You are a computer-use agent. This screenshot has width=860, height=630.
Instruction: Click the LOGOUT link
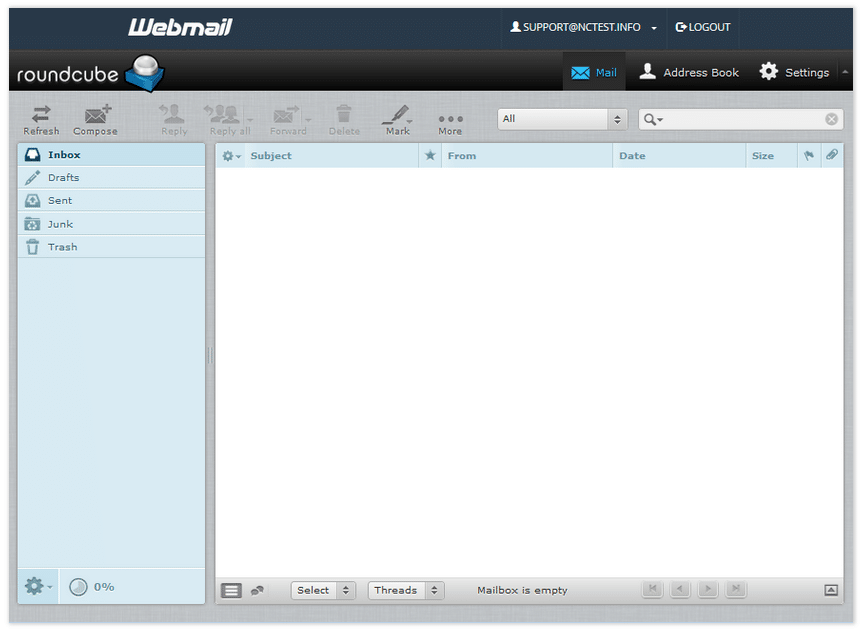(703, 27)
